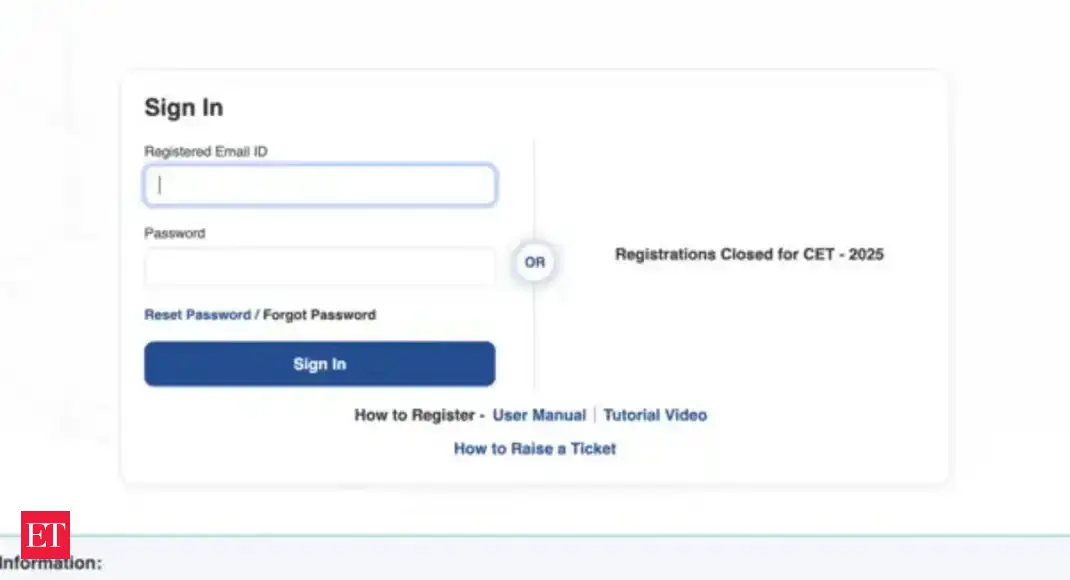Click the separator between User Manual and Tutorial Video
The height and width of the screenshot is (580, 1070).
coord(595,415)
